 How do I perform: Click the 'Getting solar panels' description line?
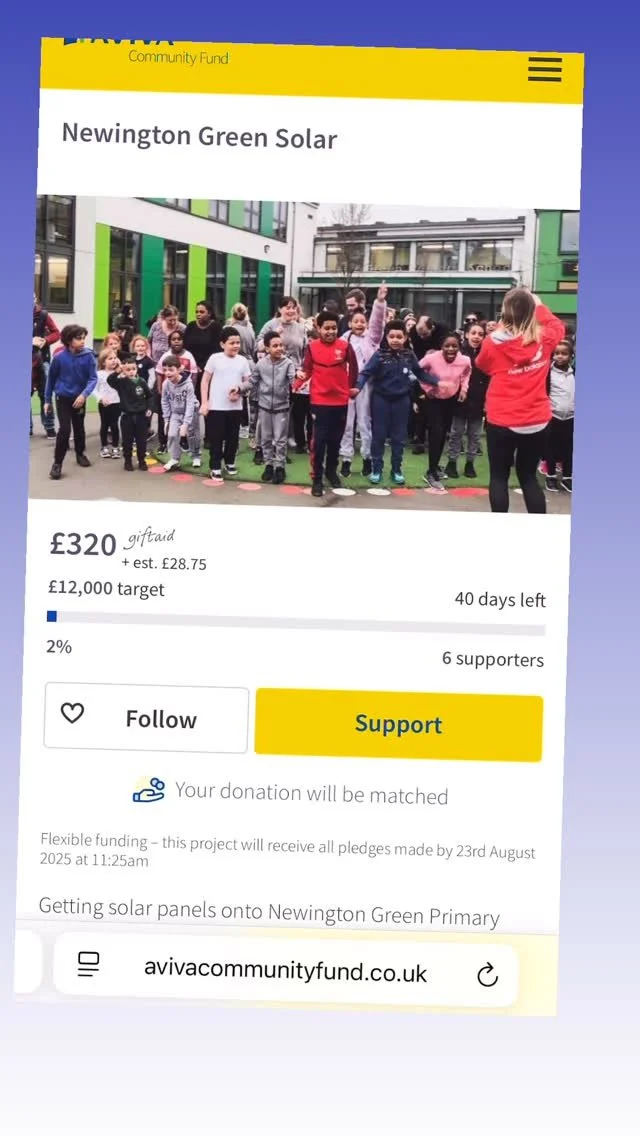click(x=269, y=912)
